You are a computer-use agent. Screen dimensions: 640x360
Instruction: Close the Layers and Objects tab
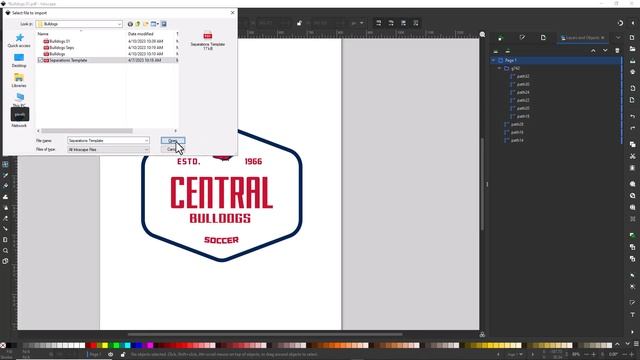coord(603,38)
